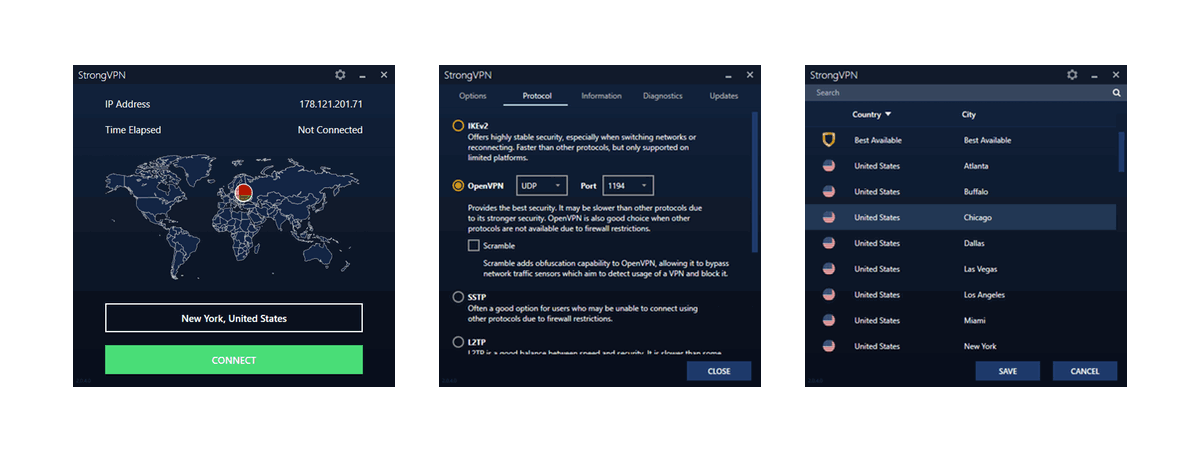Switch to the Information tab
Viewport: 1200px width, 450px height.
coord(601,96)
